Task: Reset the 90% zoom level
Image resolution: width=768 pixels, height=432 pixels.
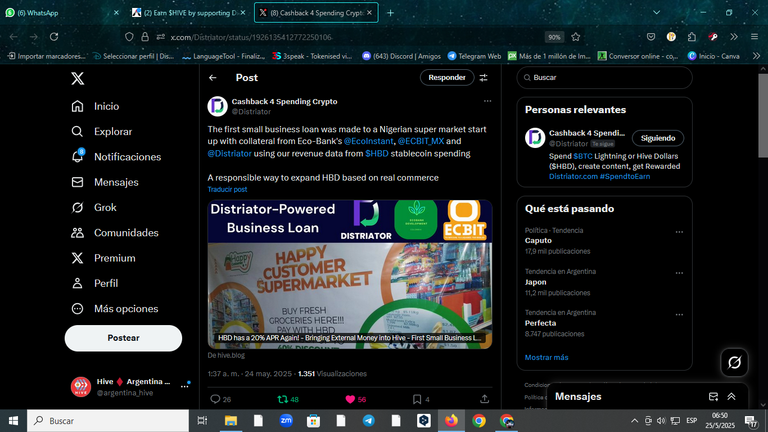Action: (x=554, y=37)
